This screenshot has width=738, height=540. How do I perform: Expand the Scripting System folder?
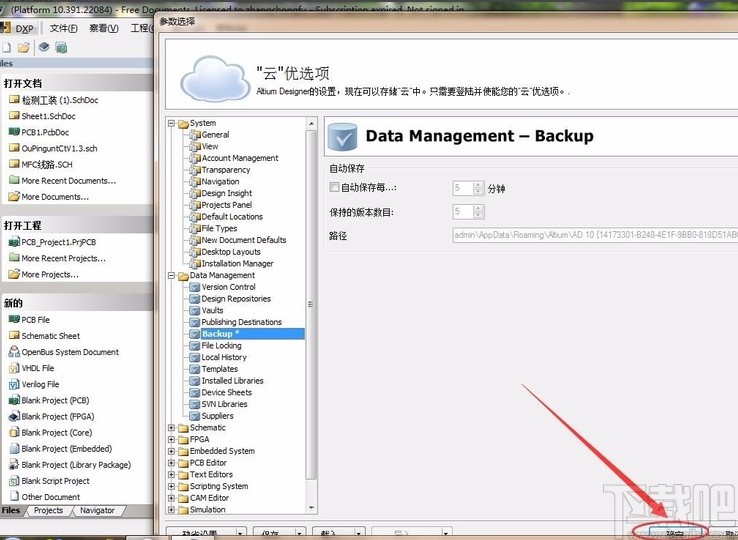coord(171,486)
